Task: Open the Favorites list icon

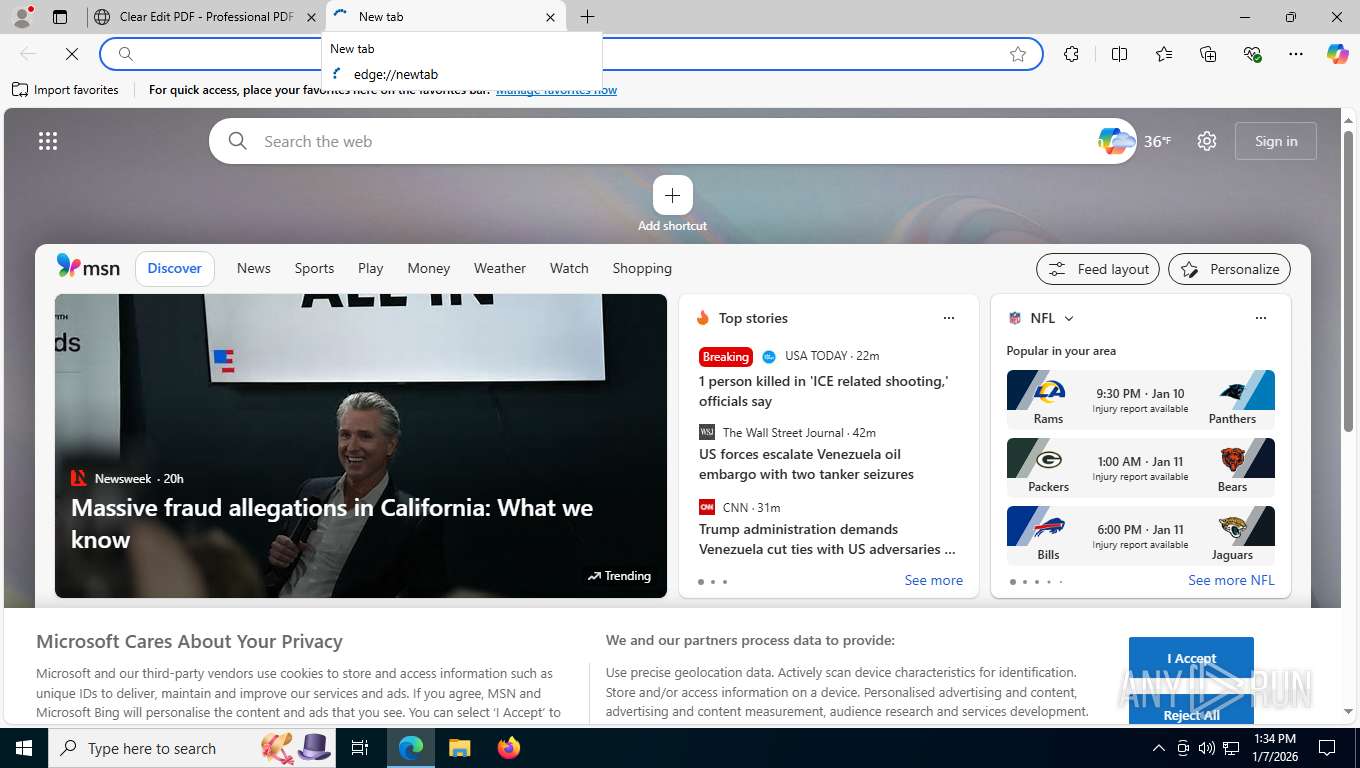Action: [1164, 54]
